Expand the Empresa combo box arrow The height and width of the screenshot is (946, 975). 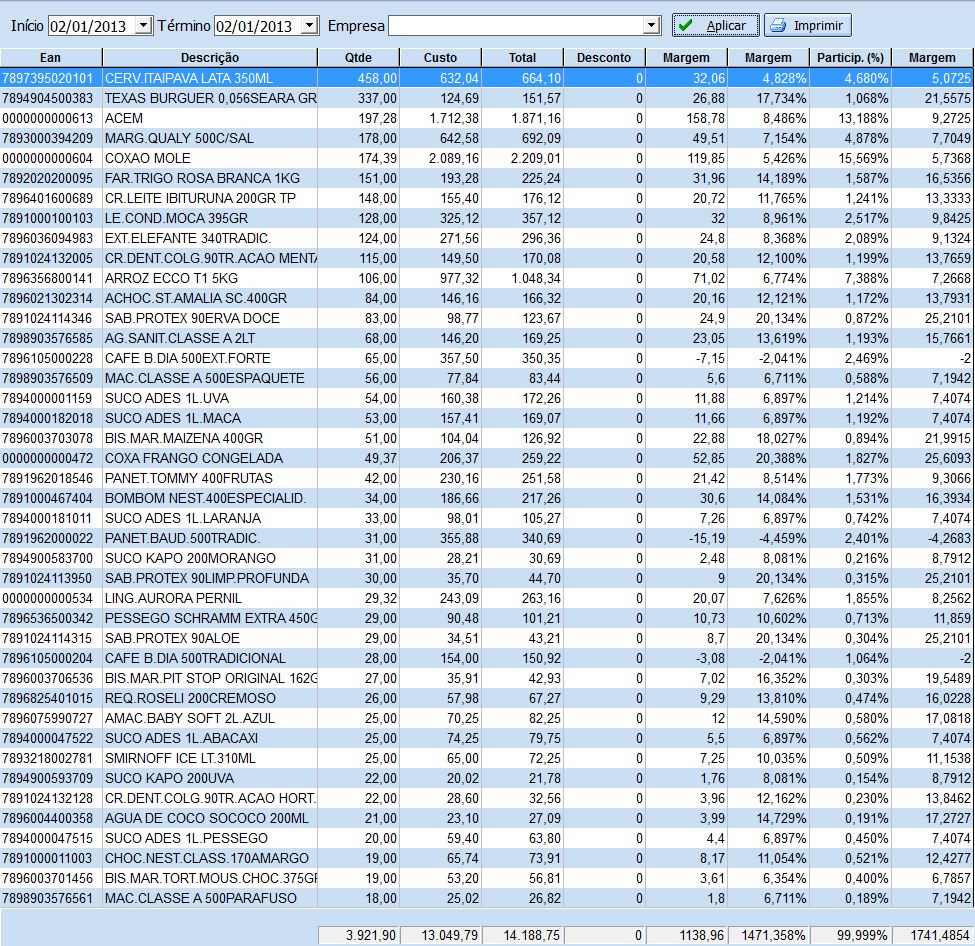click(x=651, y=26)
